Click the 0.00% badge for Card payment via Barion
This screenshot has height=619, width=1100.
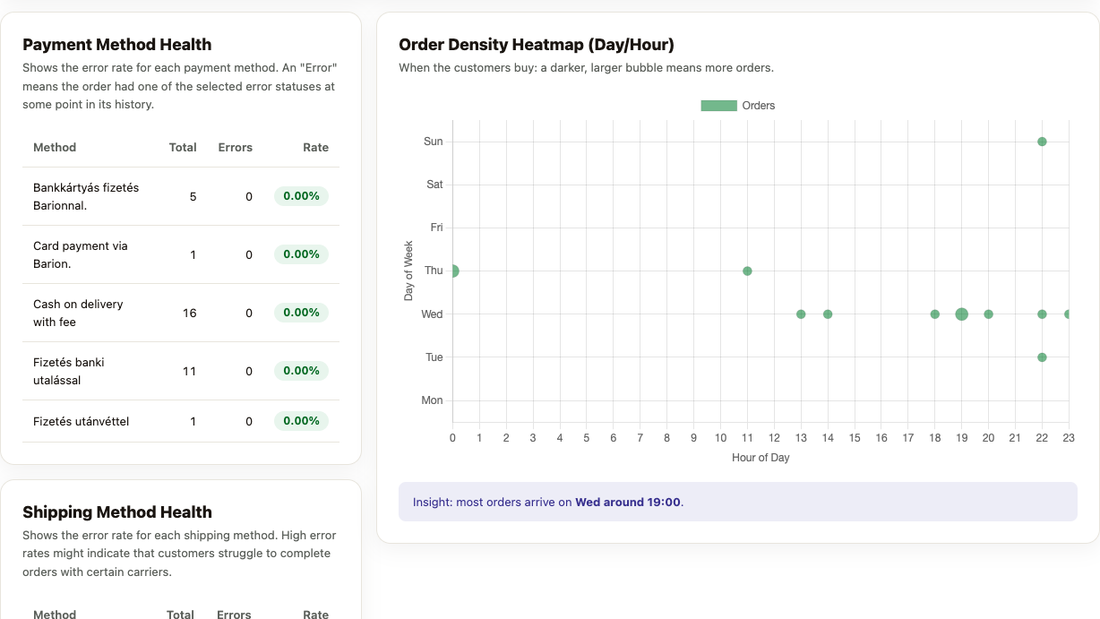tap(301, 254)
